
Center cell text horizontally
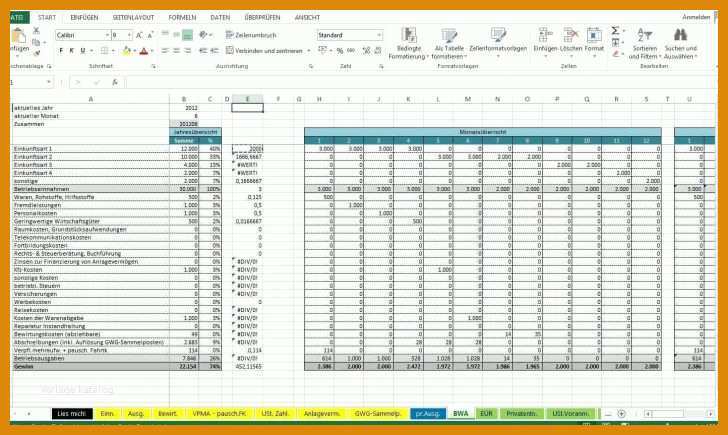[176, 51]
